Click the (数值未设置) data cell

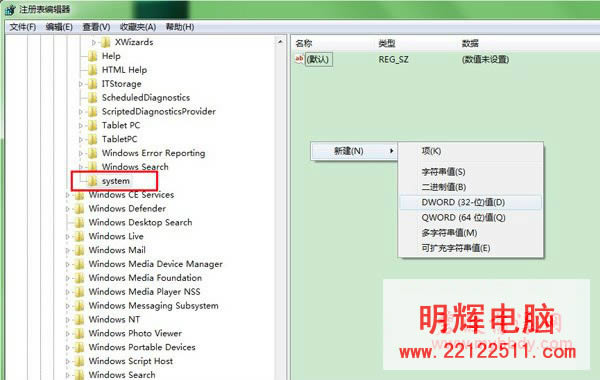pos(485,59)
